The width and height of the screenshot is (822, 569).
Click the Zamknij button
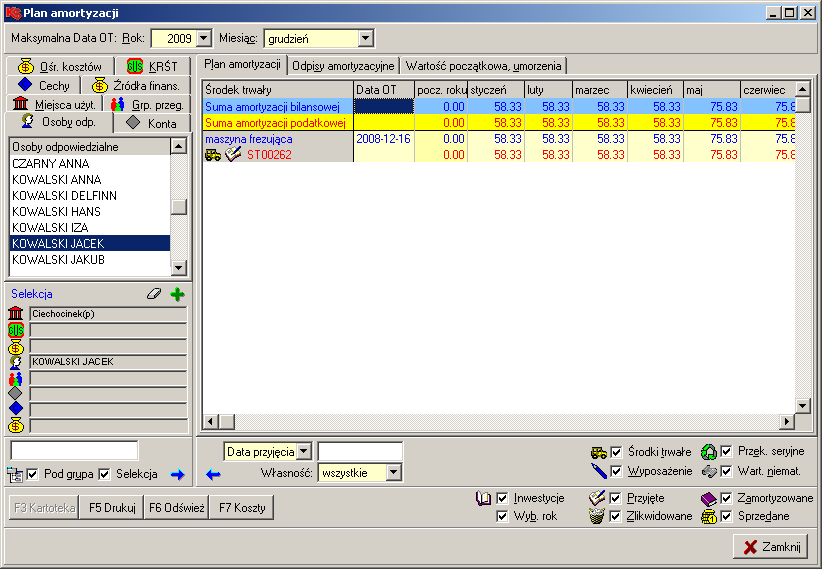(771, 546)
